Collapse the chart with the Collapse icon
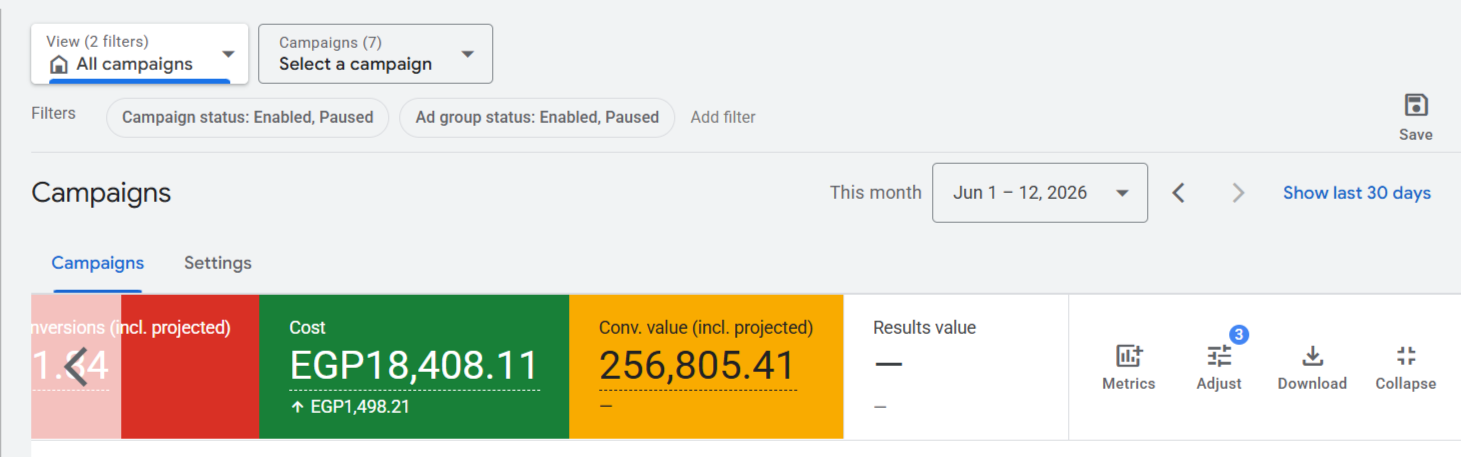Viewport: 1461px width, 457px height. pyautogui.click(x=1405, y=367)
